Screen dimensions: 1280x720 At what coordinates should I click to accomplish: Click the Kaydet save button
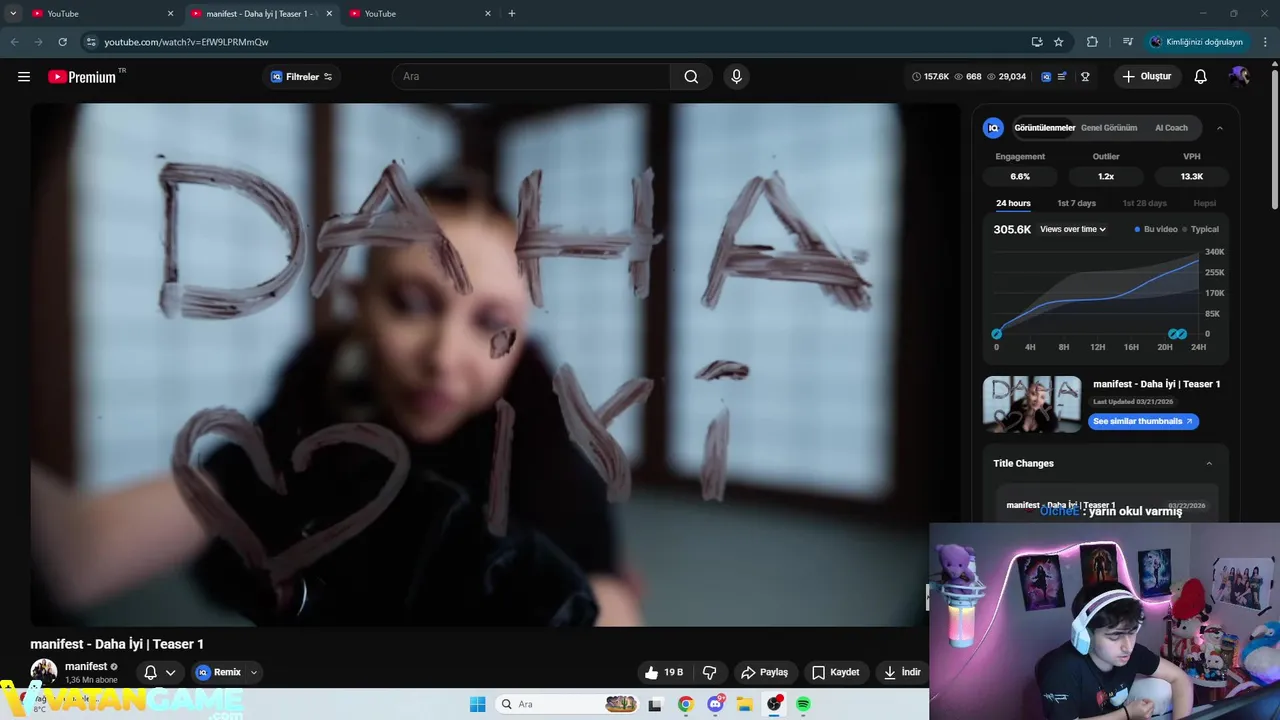[836, 673]
